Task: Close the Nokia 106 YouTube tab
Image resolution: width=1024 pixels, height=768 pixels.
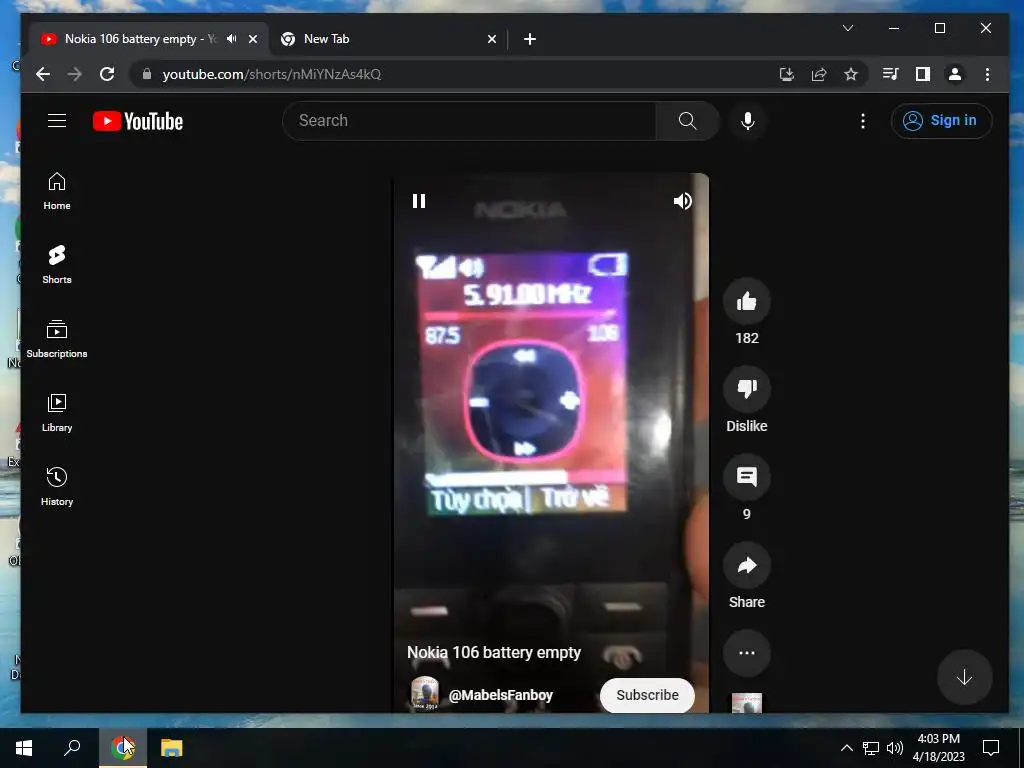Action: click(253, 39)
